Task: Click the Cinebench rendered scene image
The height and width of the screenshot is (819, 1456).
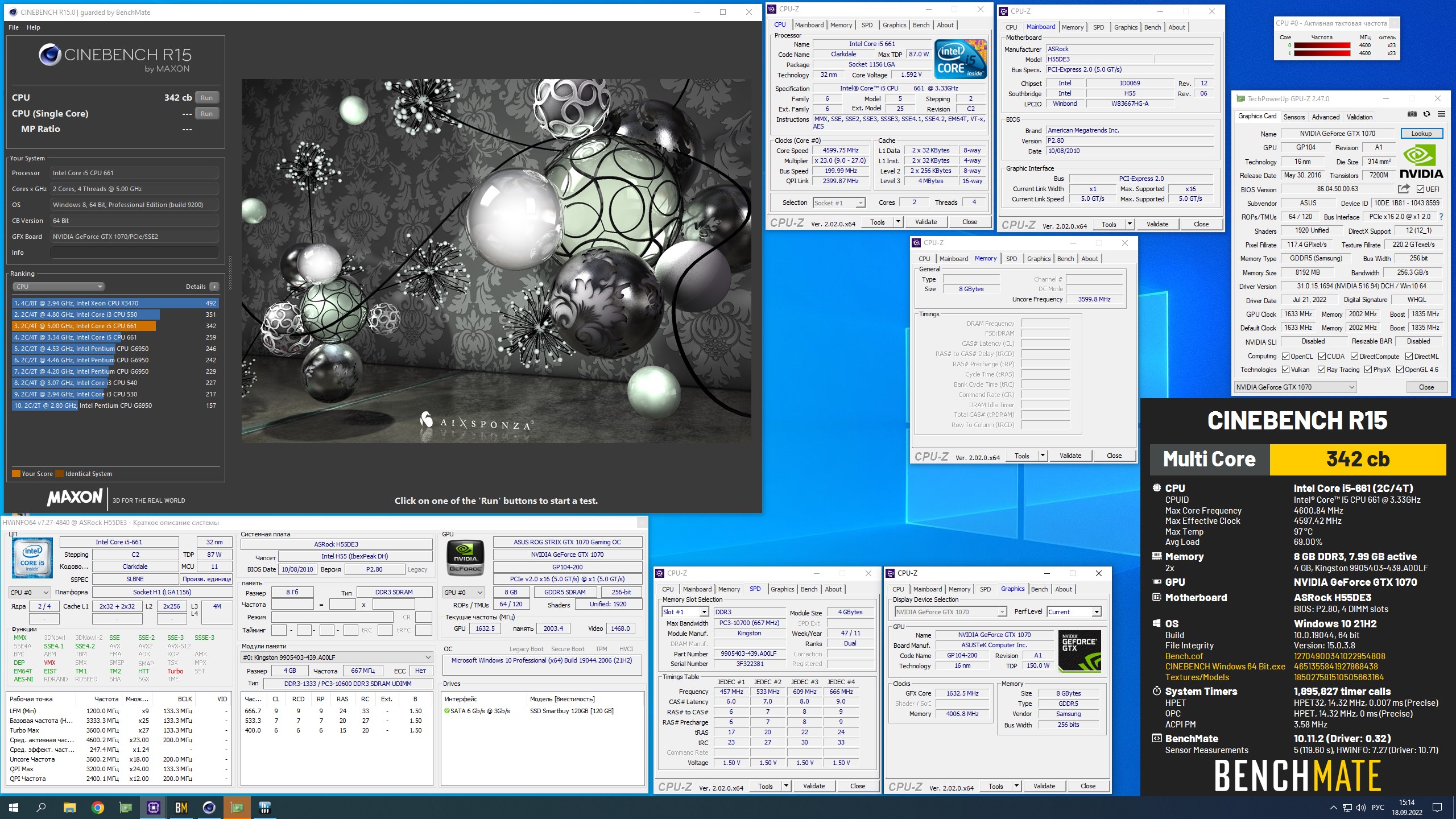Action: tap(496, 260)
